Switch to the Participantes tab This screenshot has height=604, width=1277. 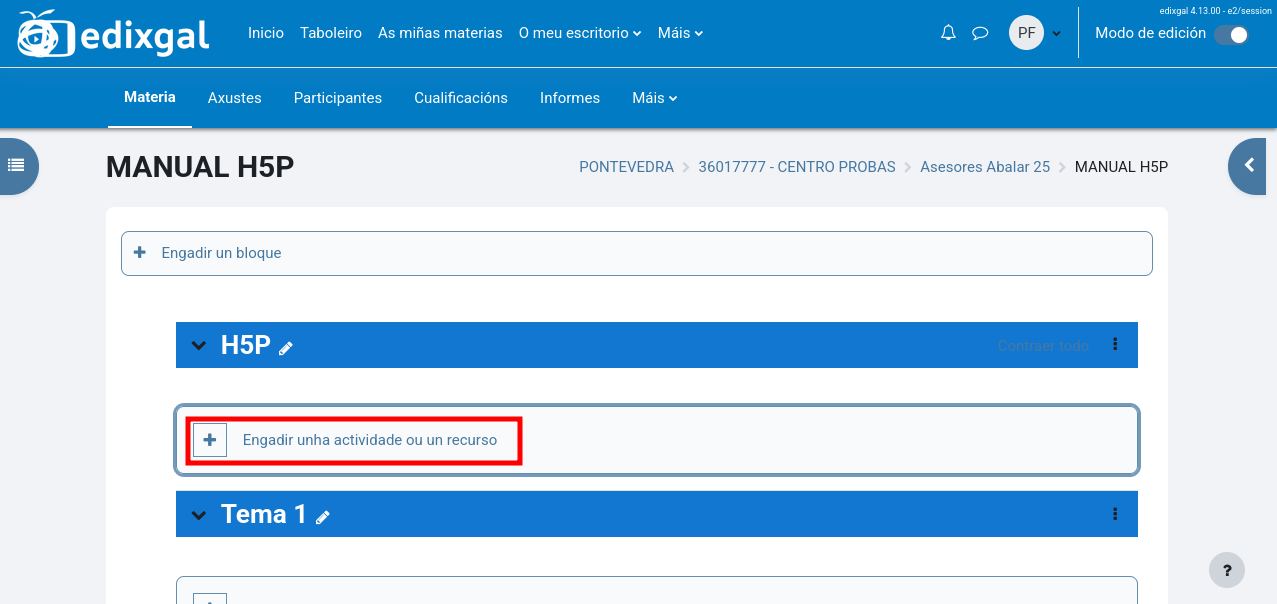click(338, 98)
